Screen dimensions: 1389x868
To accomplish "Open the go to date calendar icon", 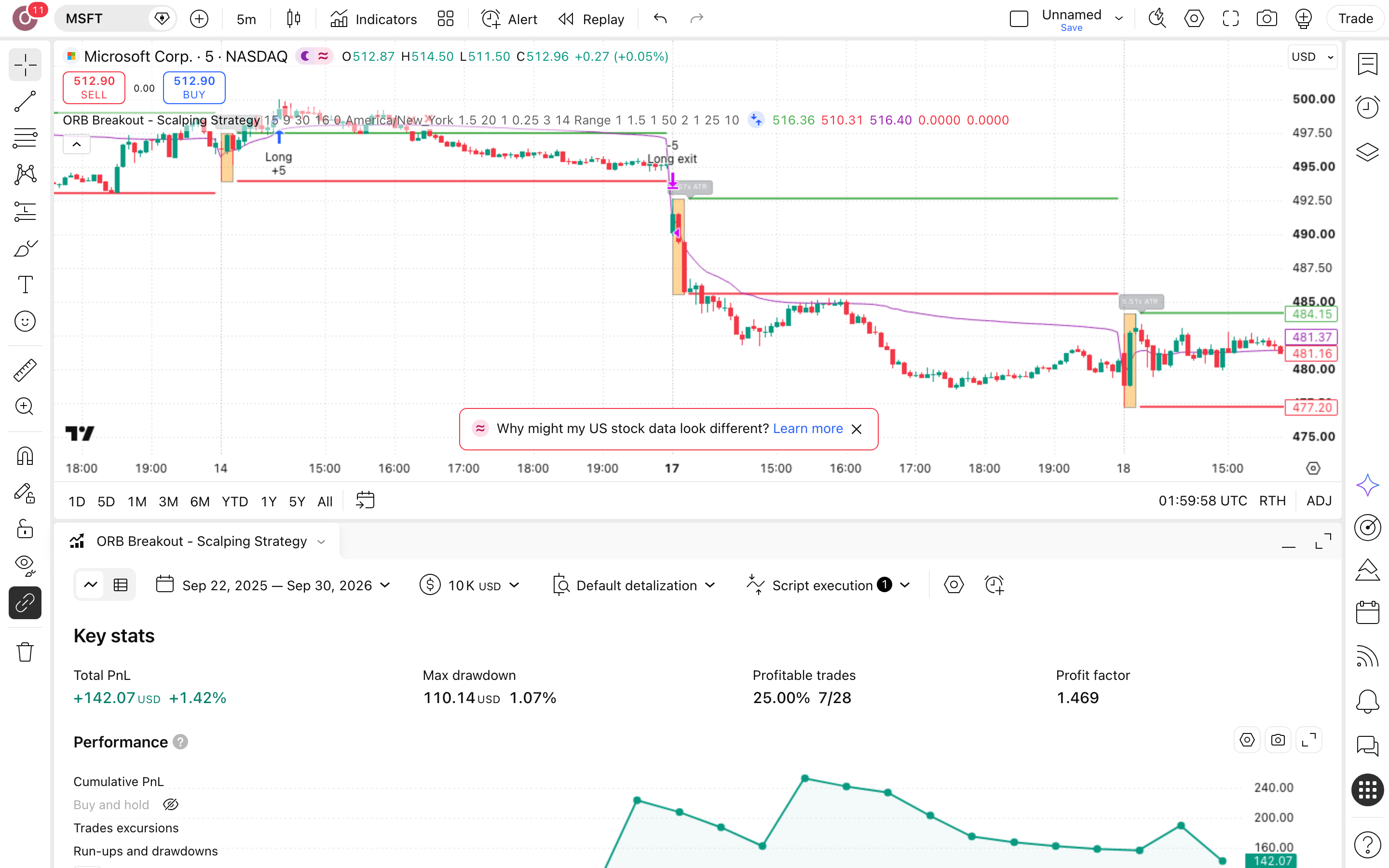I will [x=365, y=501].
